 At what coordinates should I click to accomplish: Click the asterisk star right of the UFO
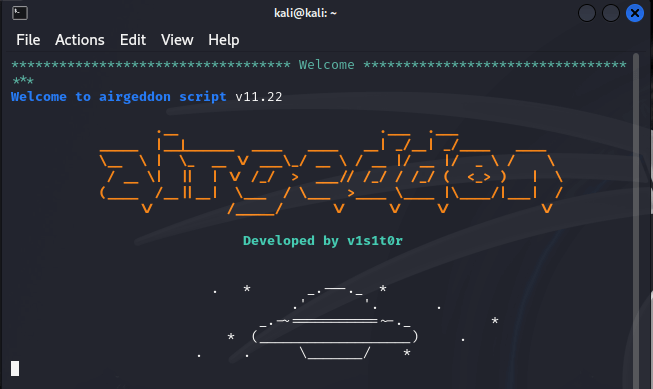pos(495,321)
